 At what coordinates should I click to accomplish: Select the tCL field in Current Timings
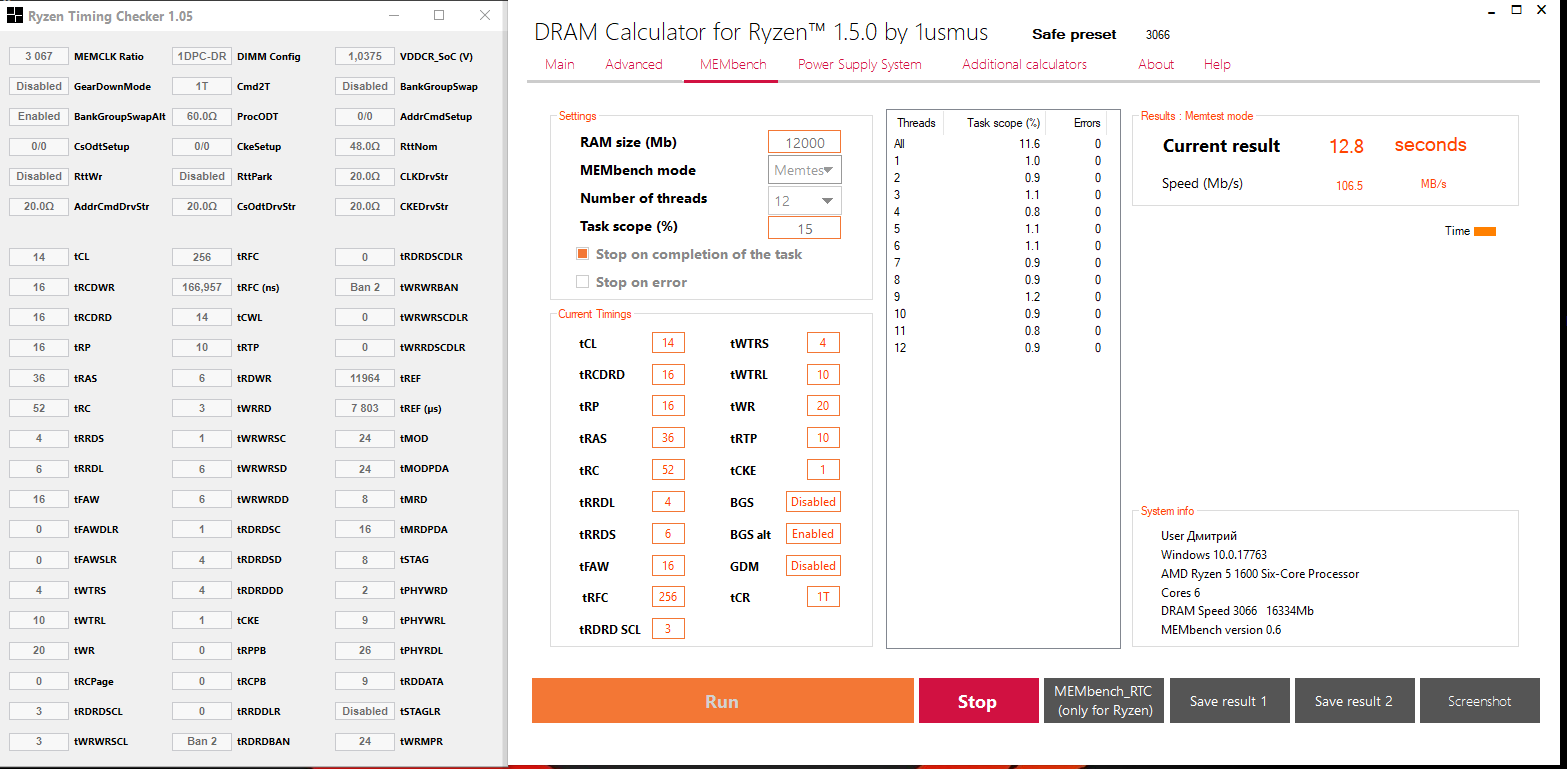click(668, 343)
